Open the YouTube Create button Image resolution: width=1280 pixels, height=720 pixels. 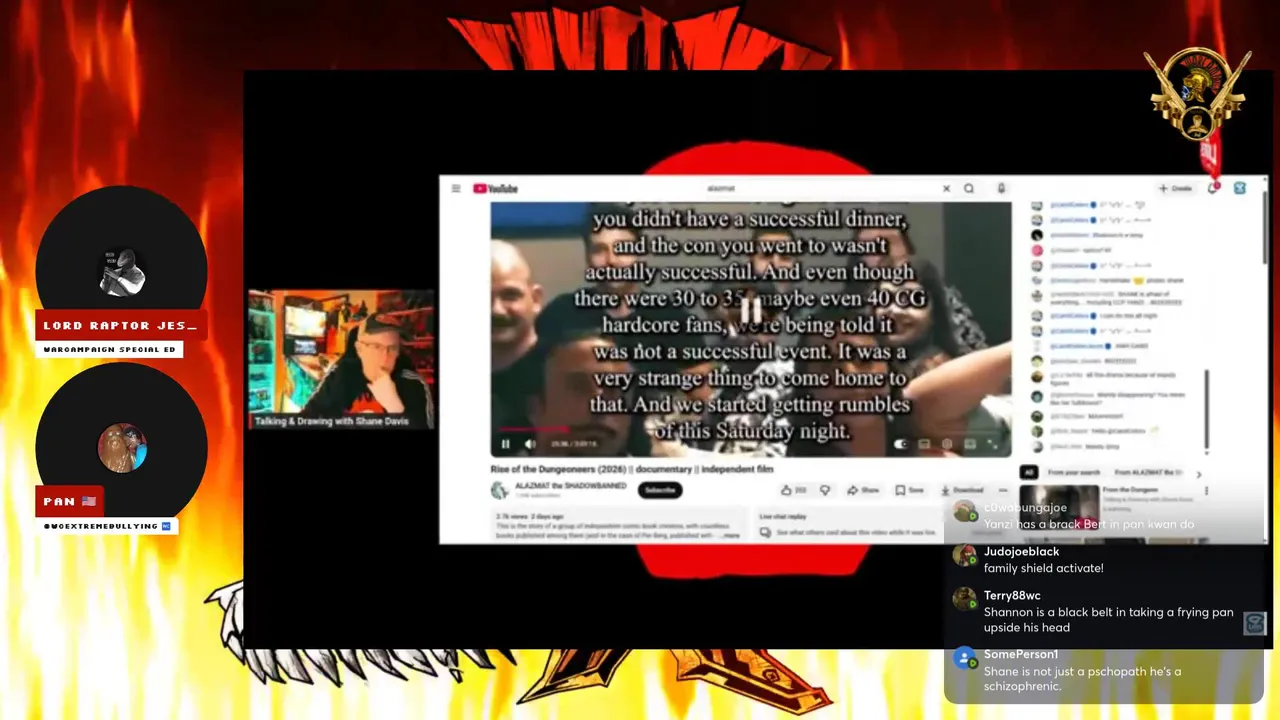tap(1175, 188)
